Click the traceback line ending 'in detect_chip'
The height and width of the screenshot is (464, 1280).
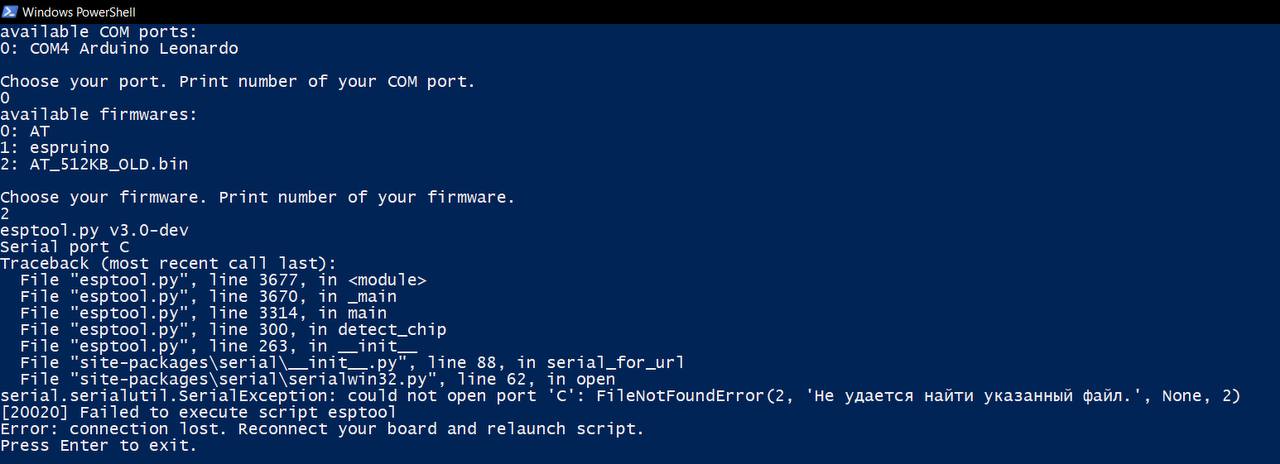tap(233, 329)
